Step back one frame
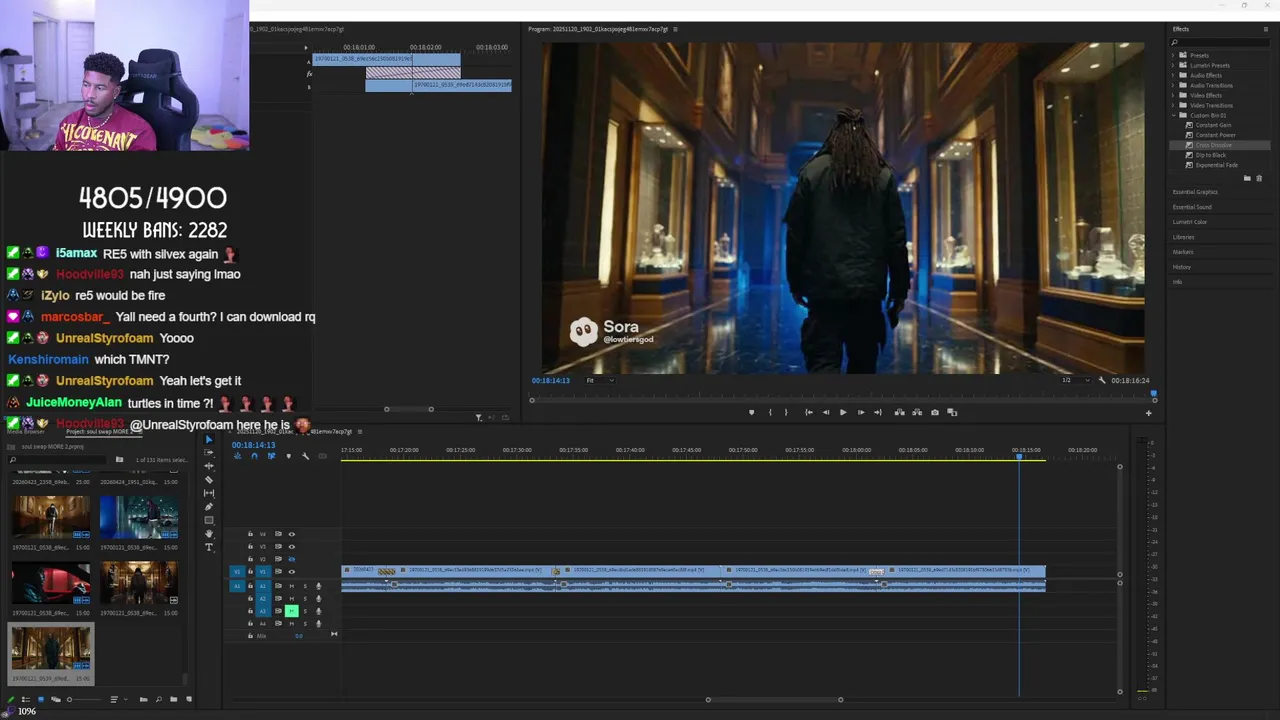 [x=826, y=412]
